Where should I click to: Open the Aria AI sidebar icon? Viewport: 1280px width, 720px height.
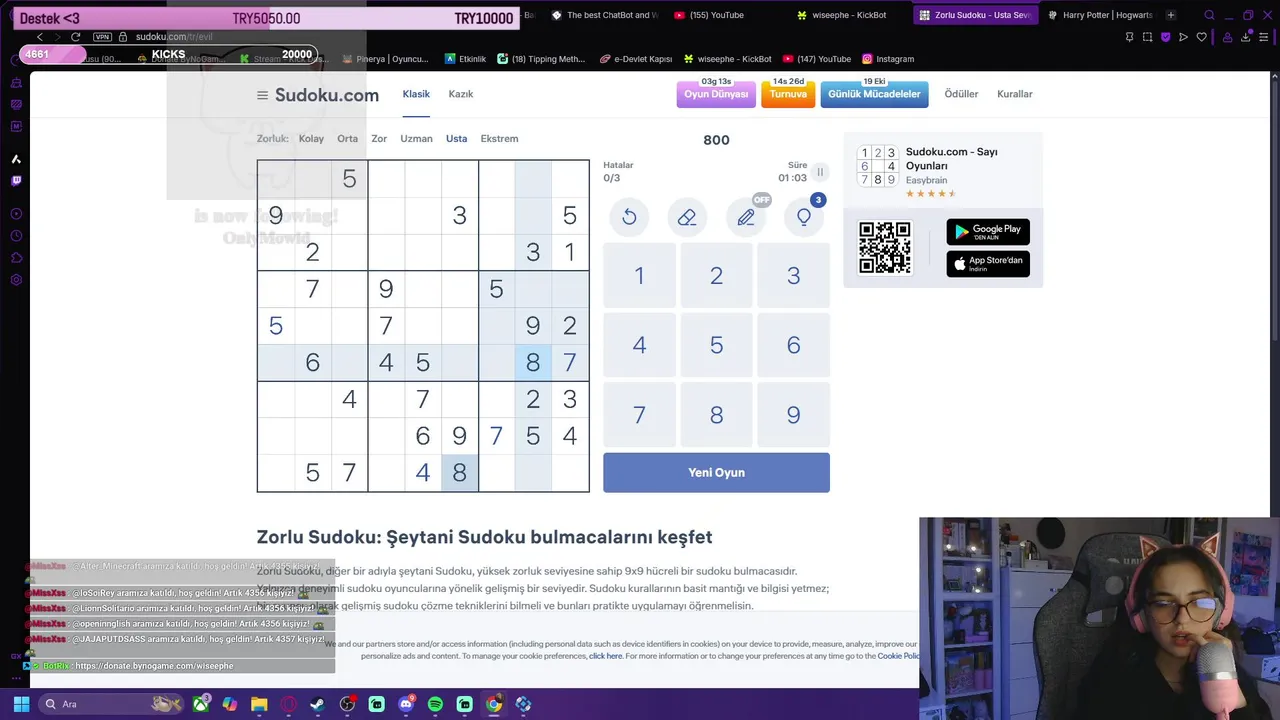(16, 159)
